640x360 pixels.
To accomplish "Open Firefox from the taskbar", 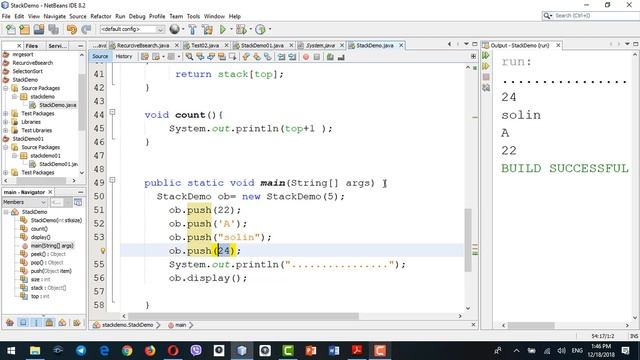I will pyautogui.click(x=150, y=351).
